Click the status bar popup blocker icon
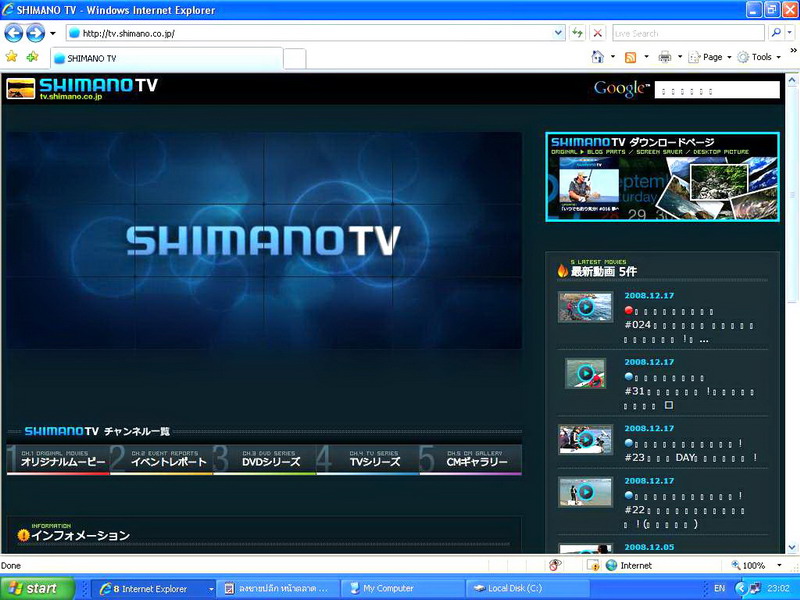 click(555, 565)
